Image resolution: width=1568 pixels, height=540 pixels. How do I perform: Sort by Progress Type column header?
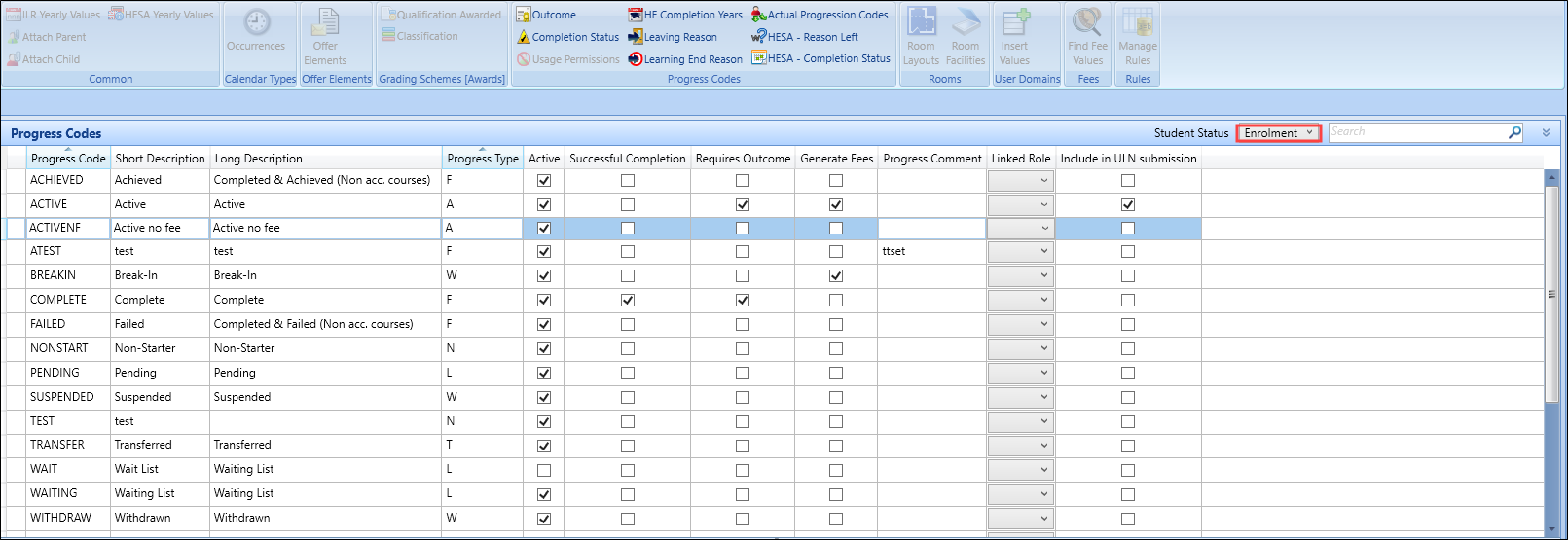[x=483, y=159]
